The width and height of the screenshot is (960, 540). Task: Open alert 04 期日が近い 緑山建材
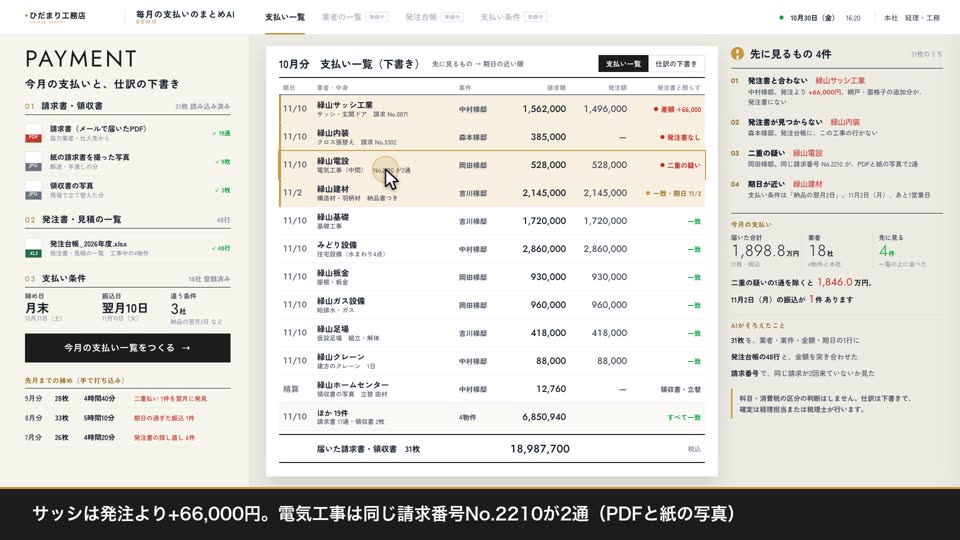836,189
